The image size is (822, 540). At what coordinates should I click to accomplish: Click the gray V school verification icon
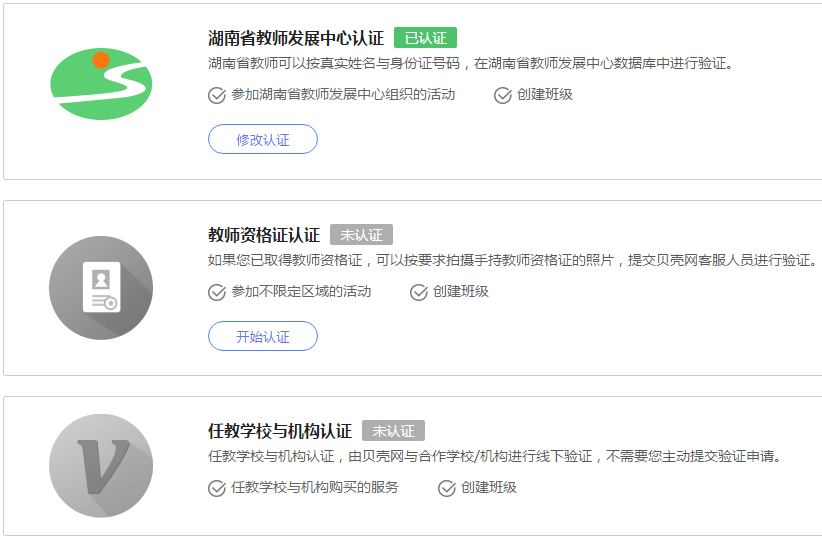[x=101, y=466]
